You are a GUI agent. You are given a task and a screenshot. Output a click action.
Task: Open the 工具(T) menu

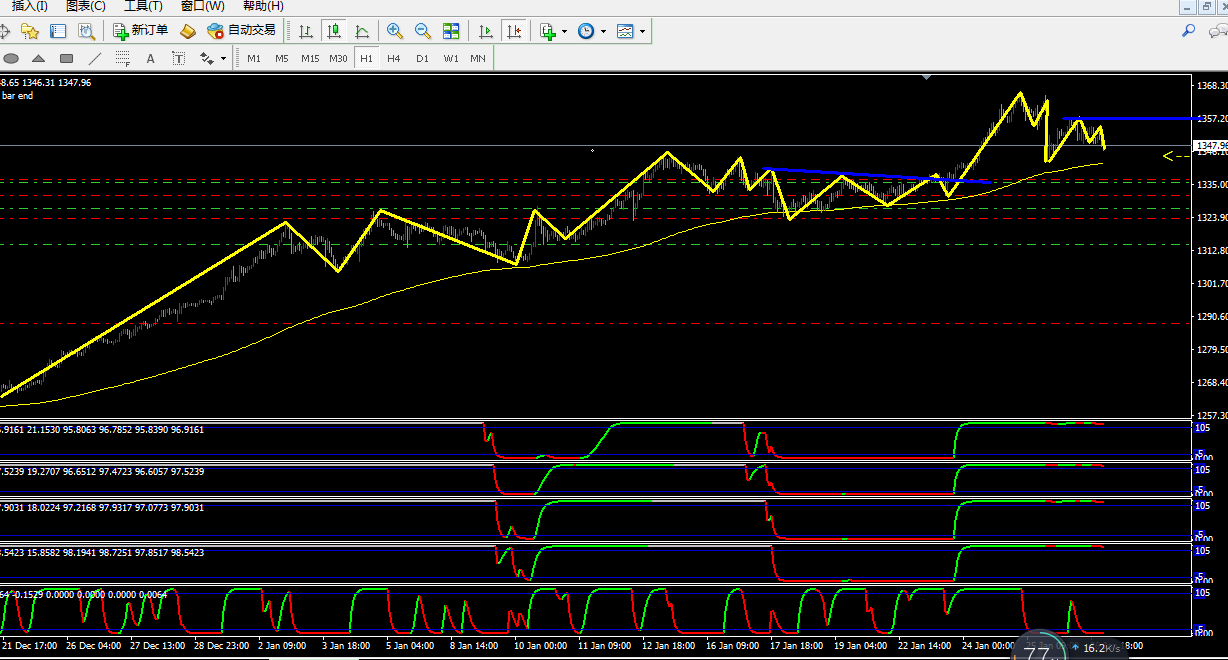(143, 6)
